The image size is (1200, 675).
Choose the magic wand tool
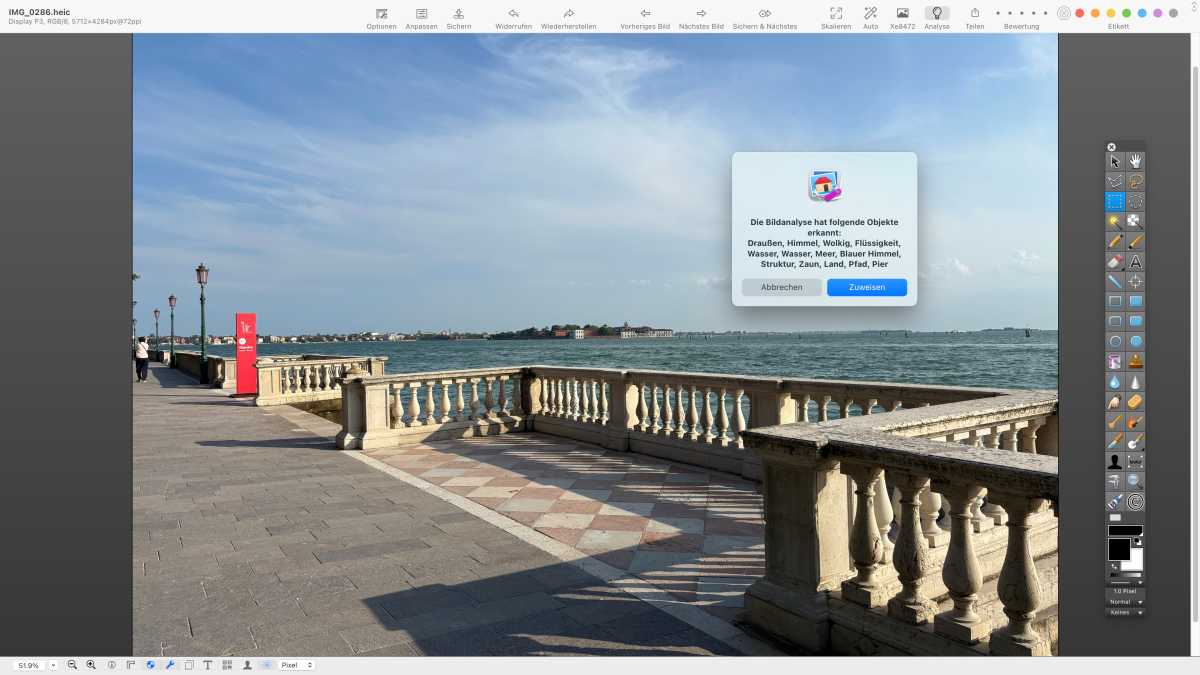(x=1115, y=221)
